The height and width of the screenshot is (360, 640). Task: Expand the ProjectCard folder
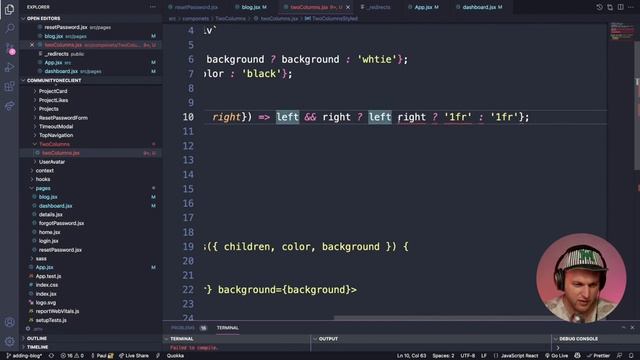[53, 91]
